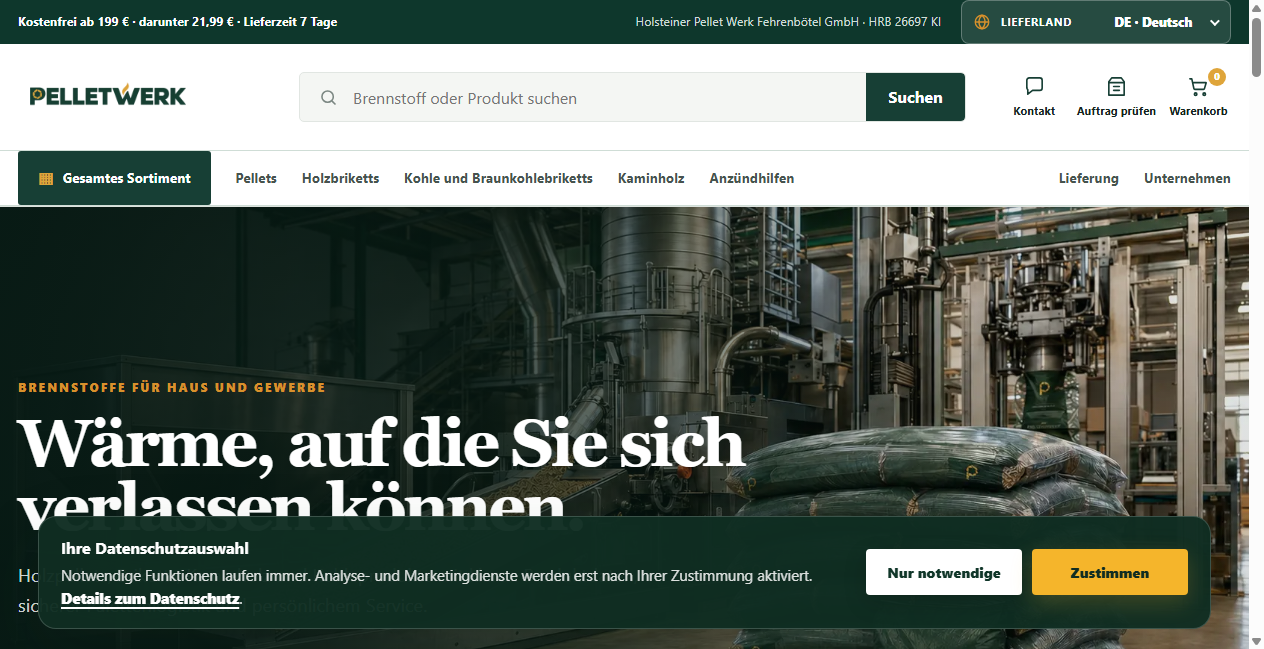This screenshot has height=649, width=1264.
Task: Open the Kaminholz category
Action: 651,178
